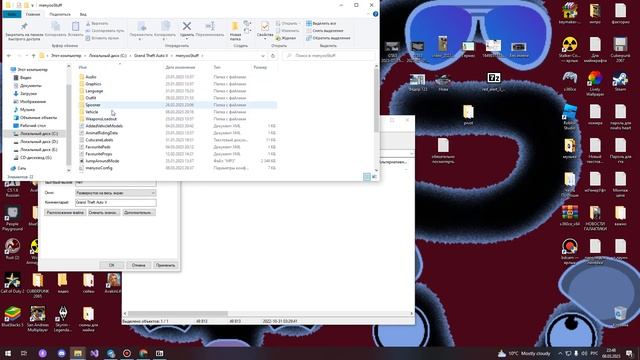This screenshot has width=640, height=360.
Task: Select Сеть in navigation pane
Action: 22,168
